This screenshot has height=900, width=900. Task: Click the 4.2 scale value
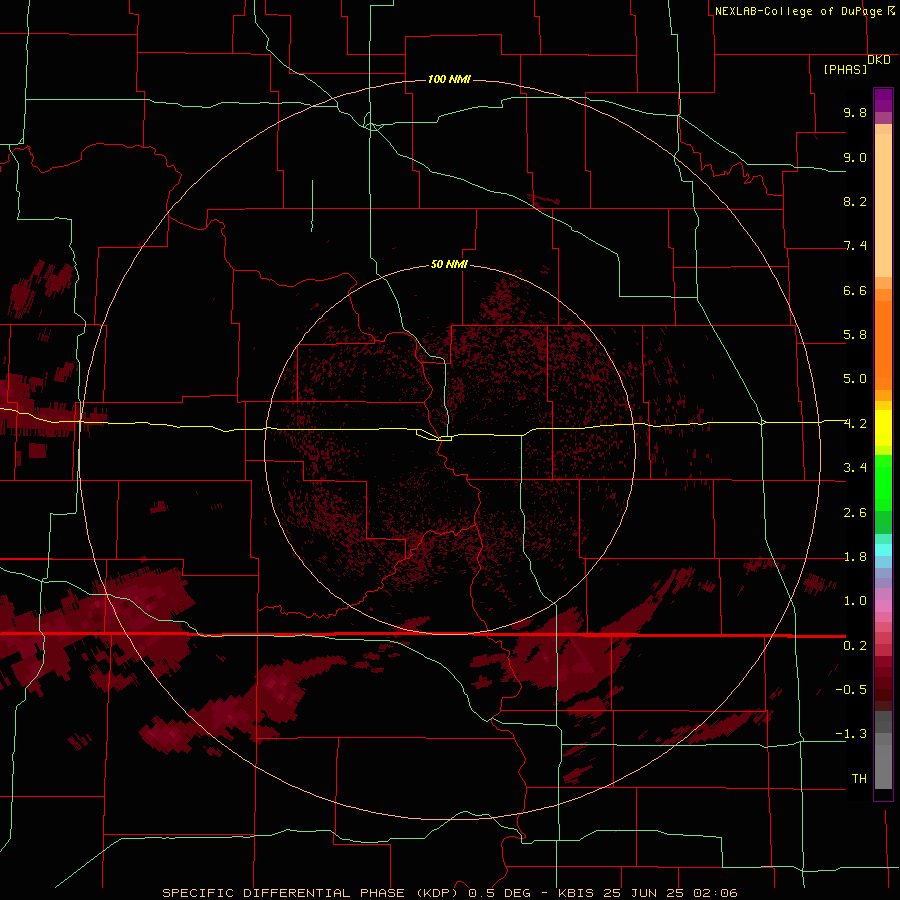pyautogui.click(x=855, y=424)
